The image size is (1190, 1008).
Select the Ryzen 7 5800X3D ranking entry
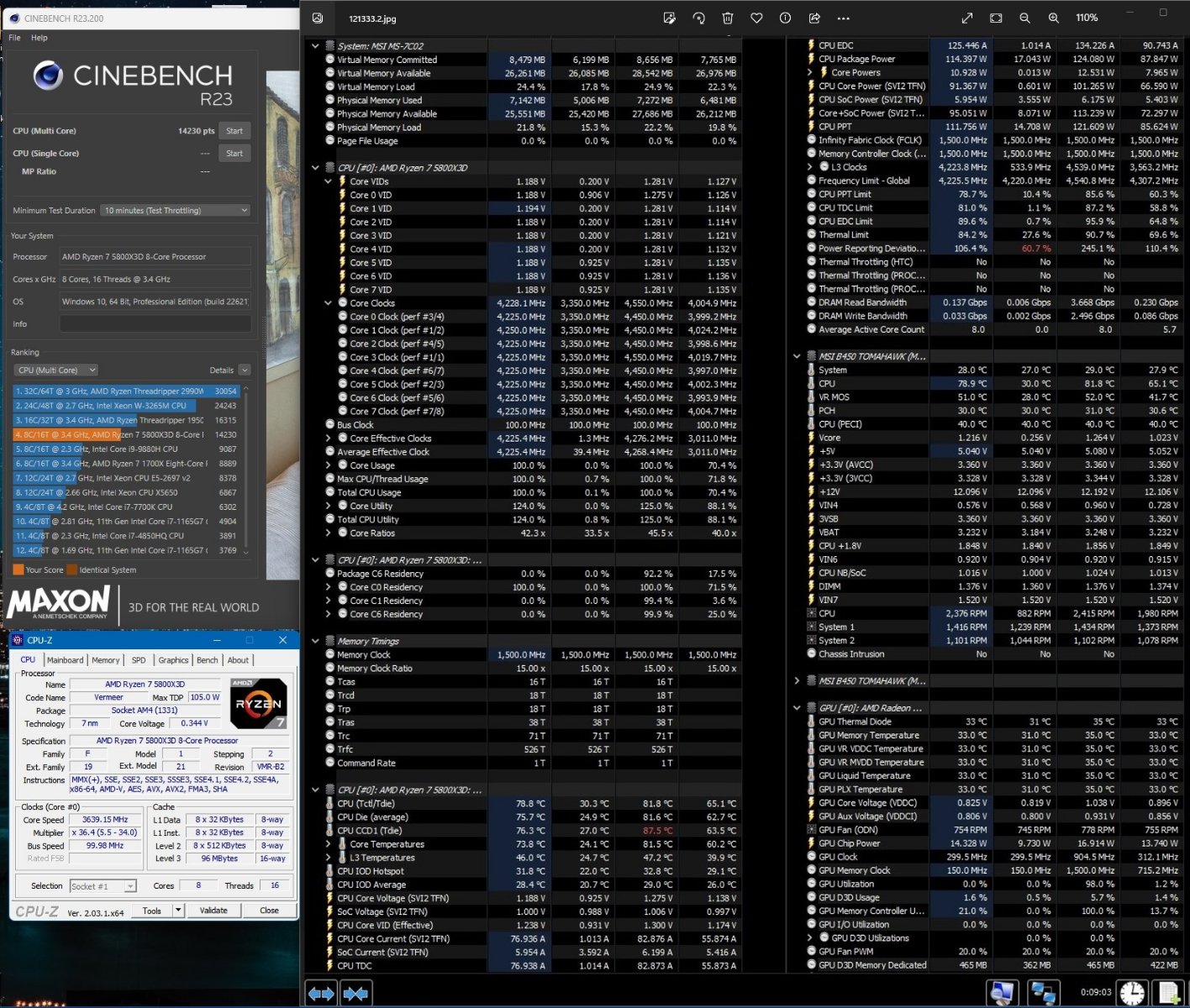coord(126,435)
